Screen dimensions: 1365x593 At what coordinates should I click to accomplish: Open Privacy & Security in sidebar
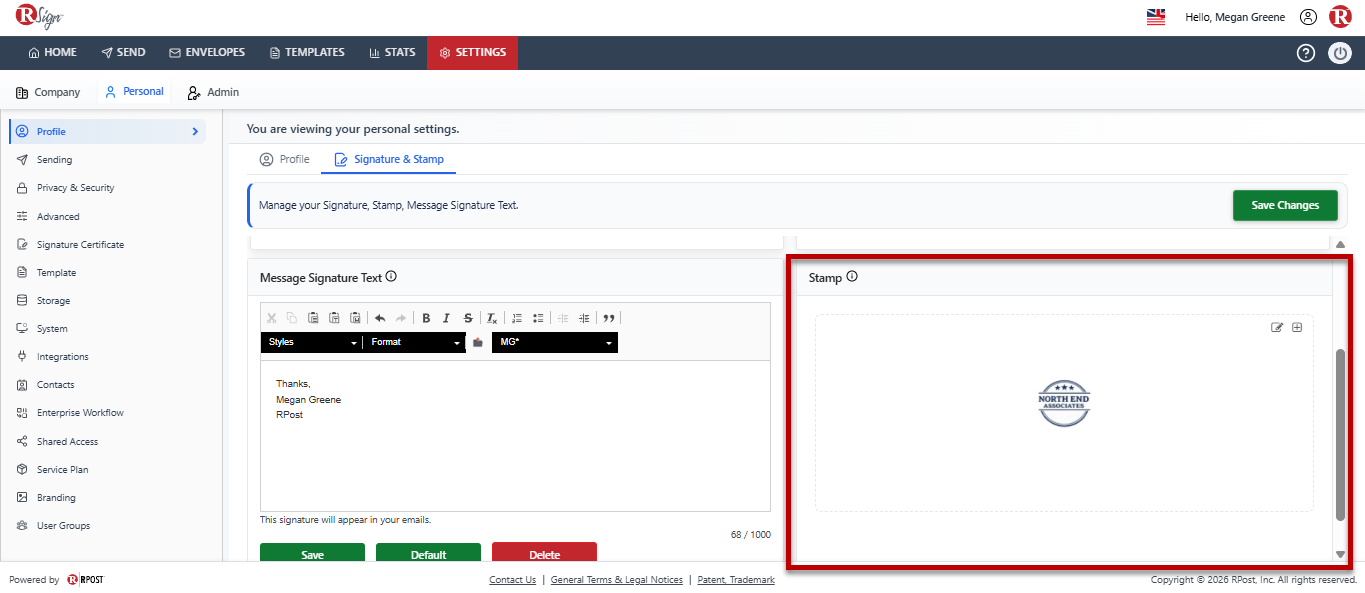76,188
